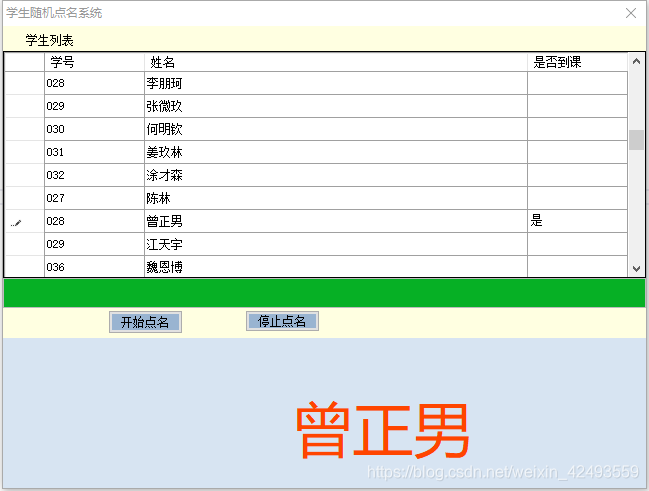Click student number 032 cell

[94, 175]
